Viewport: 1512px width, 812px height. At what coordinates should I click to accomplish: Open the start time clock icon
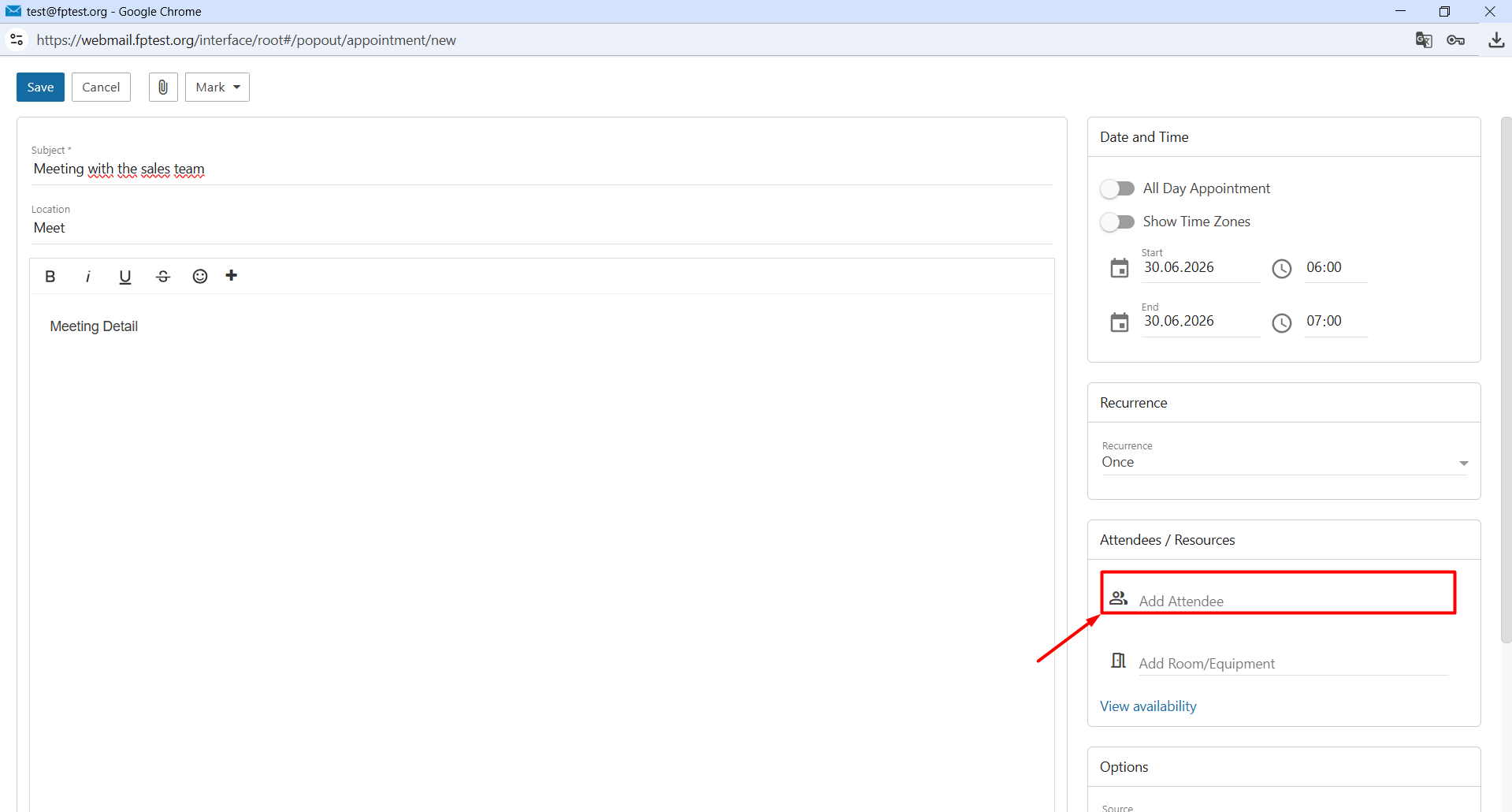pyautogui.click(x=1282, y=269)
